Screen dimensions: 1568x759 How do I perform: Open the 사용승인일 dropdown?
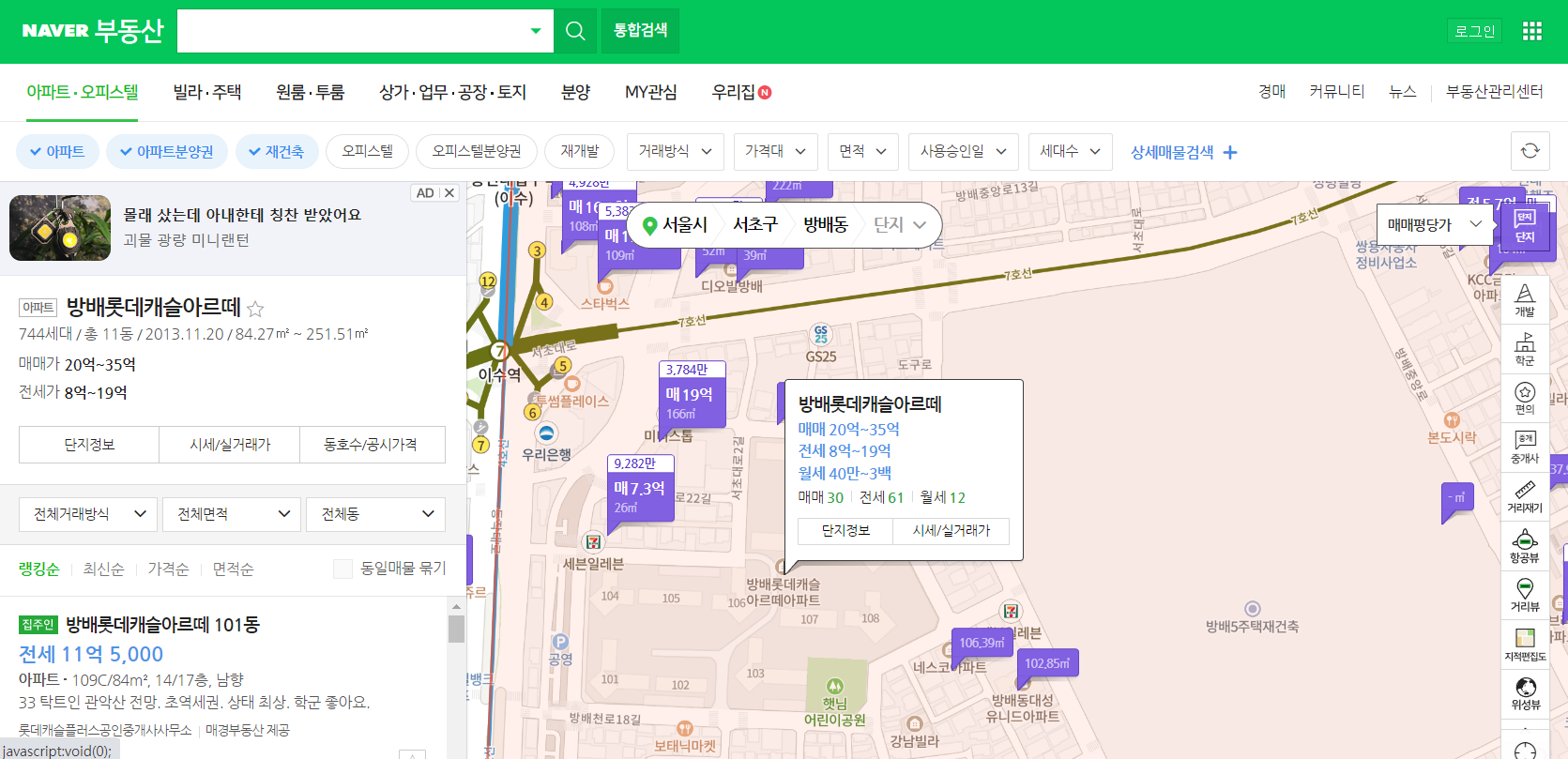(x=964, y=151)
